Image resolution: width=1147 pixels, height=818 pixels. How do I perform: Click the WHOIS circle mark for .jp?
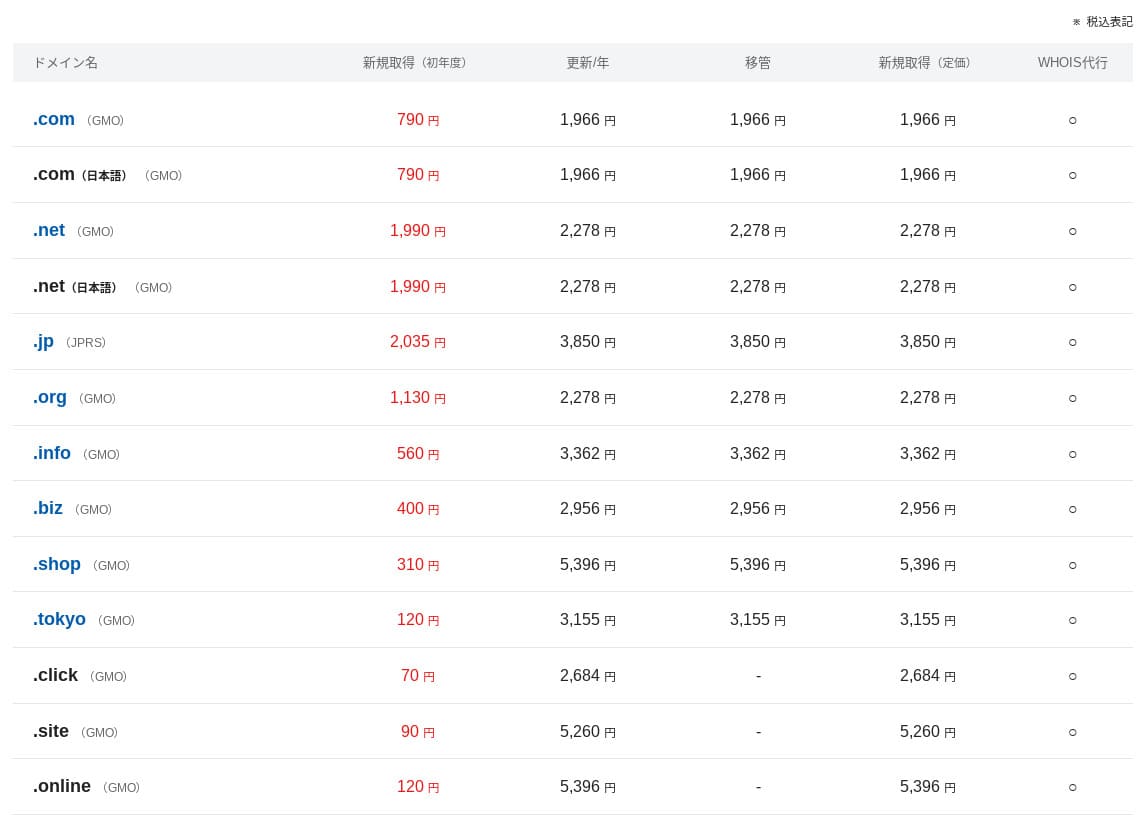[x=1072, y=342]
